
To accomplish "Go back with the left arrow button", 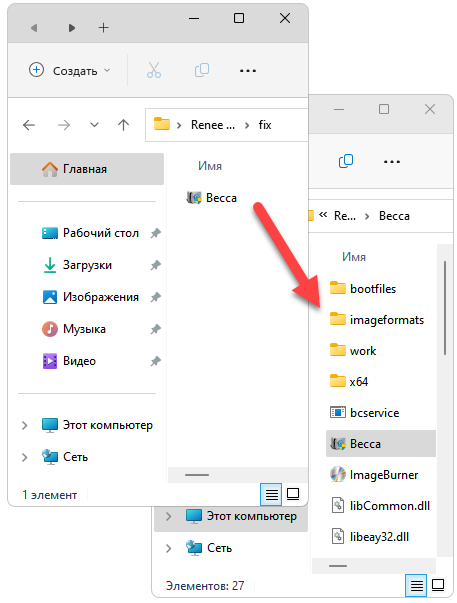I will pos(29,125).
